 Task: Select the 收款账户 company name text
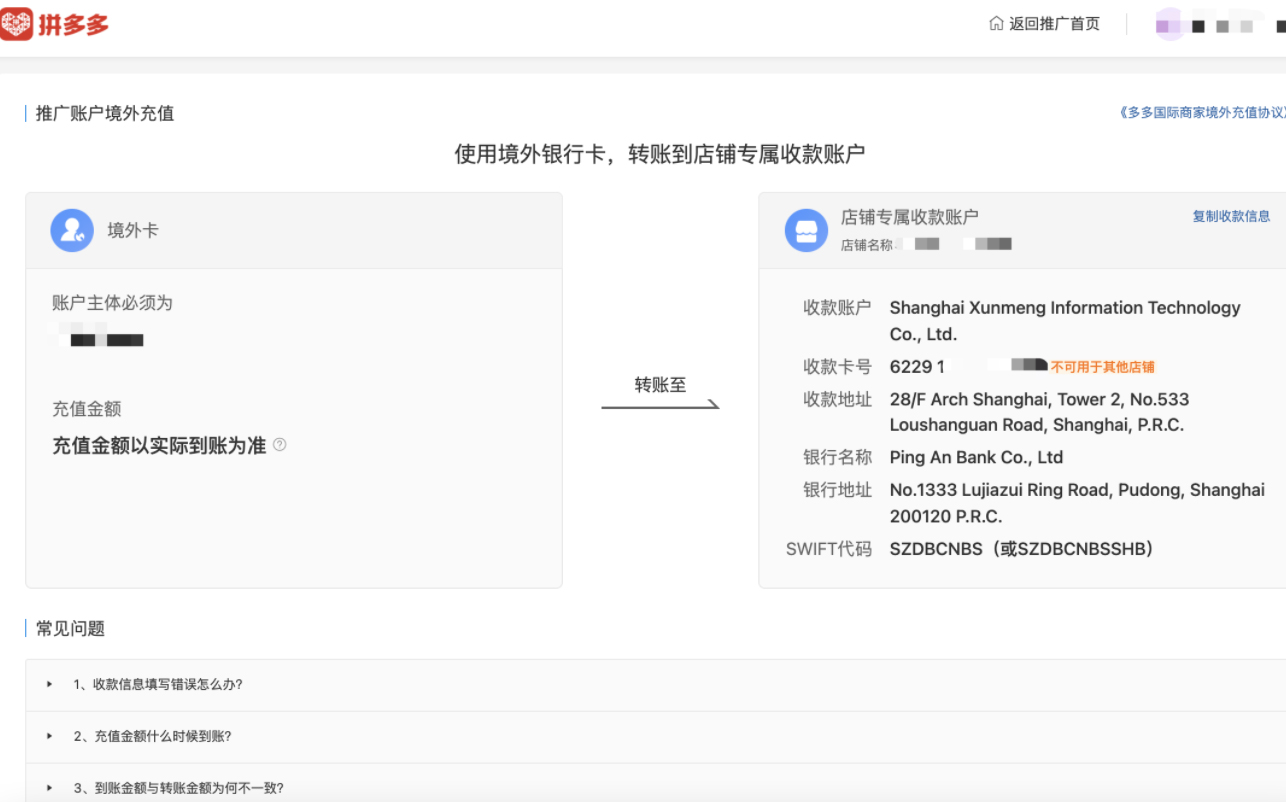(x=1063, y=307)
